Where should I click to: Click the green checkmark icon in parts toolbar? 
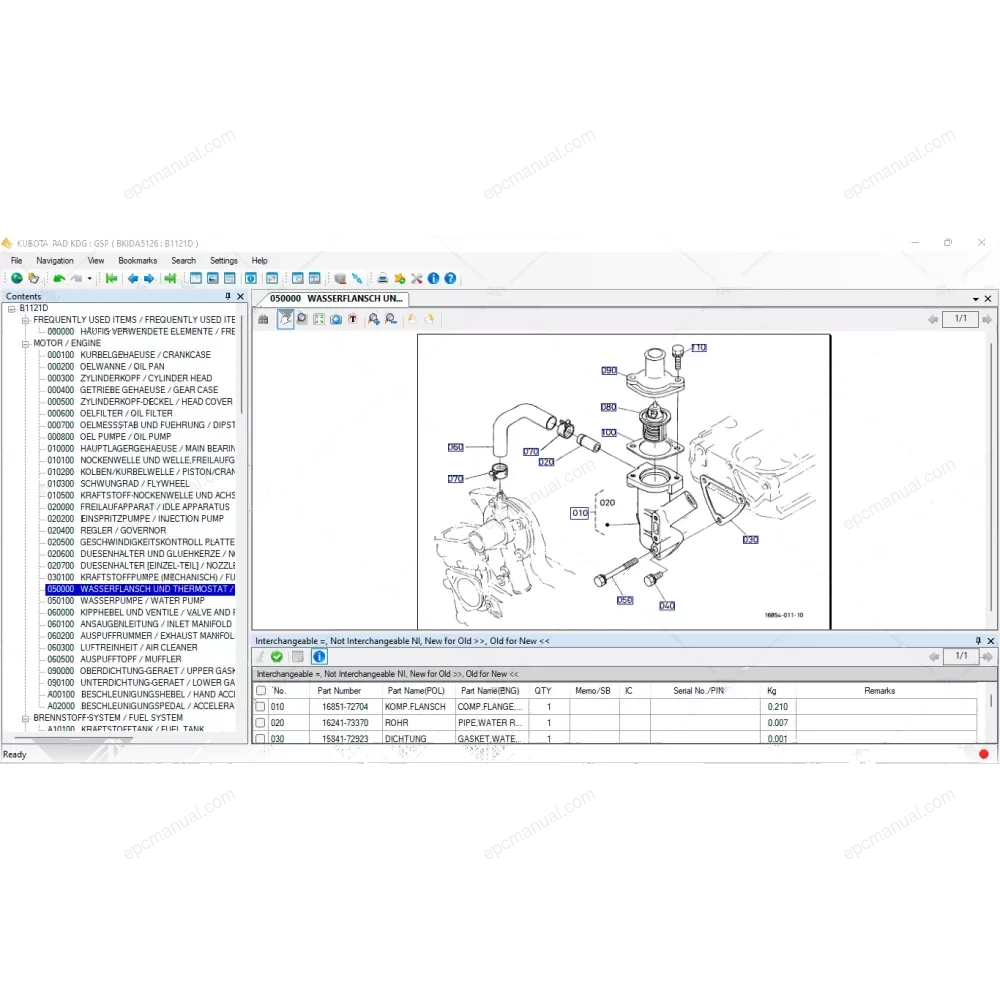[277, 656]
